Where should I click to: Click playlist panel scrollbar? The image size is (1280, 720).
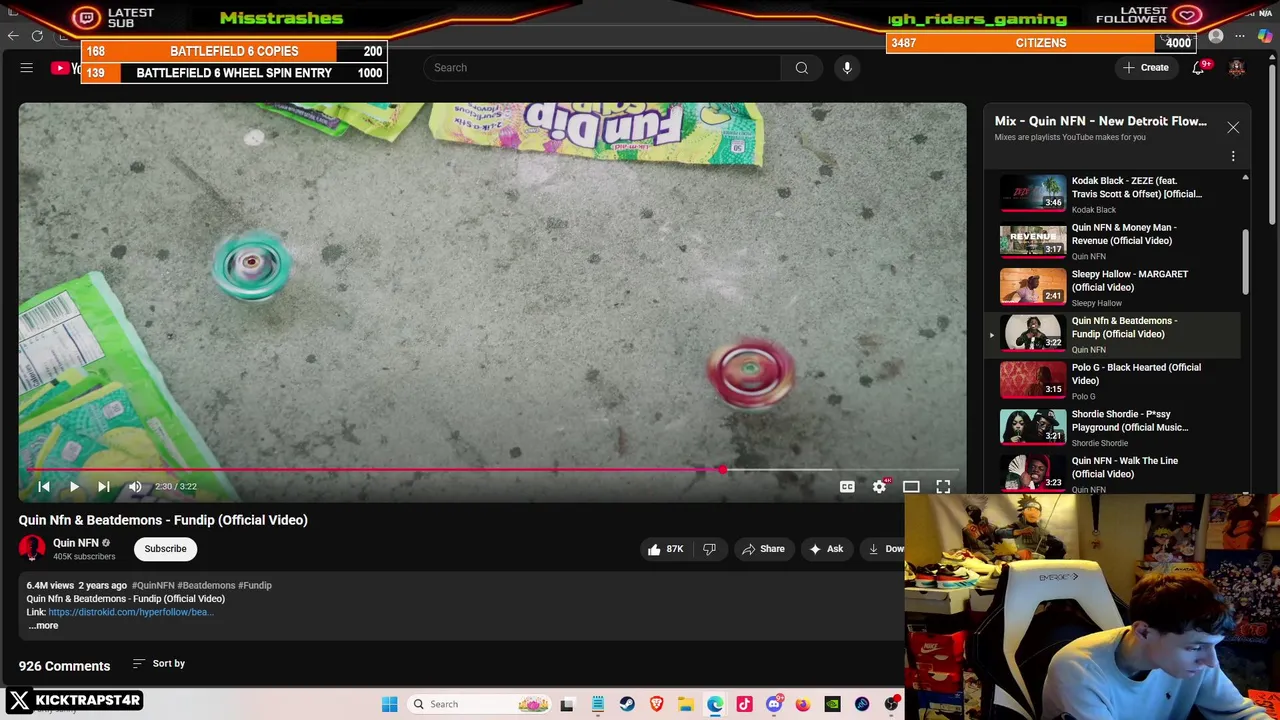coord(1245,262)
